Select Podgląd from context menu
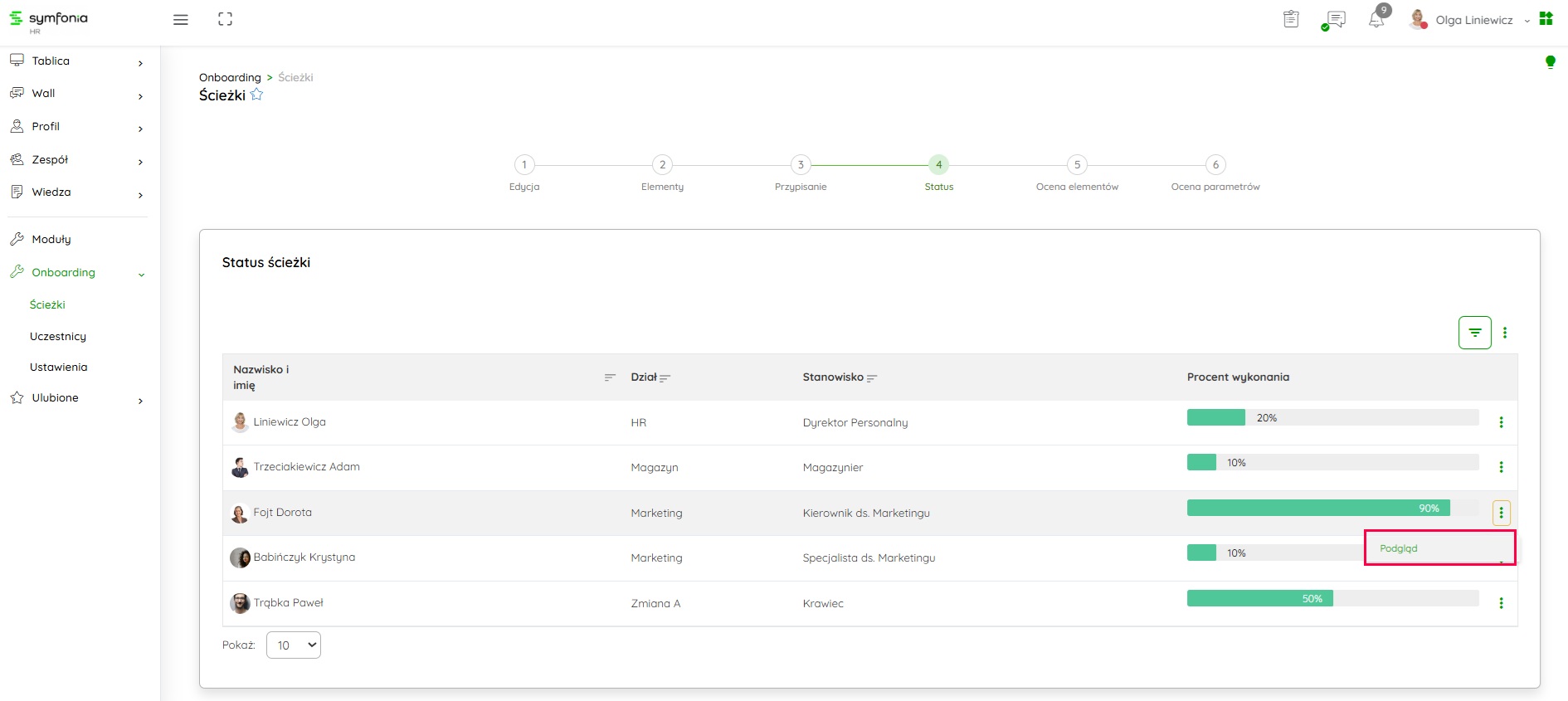This screenshot has height=701, width=1568. point(1399,548)
